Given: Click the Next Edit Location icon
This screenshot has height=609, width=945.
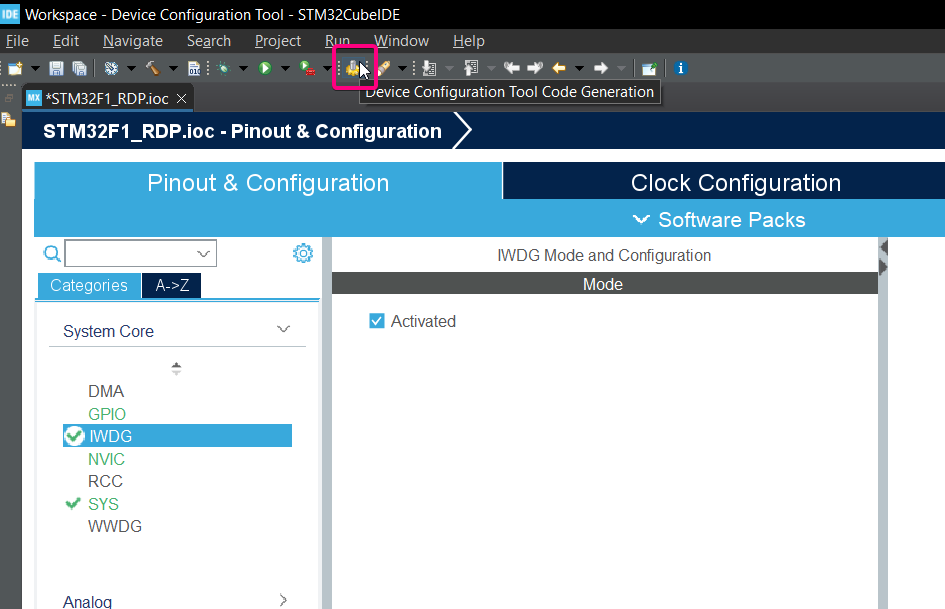Looking at the screenshot, I should coord(535,68).
